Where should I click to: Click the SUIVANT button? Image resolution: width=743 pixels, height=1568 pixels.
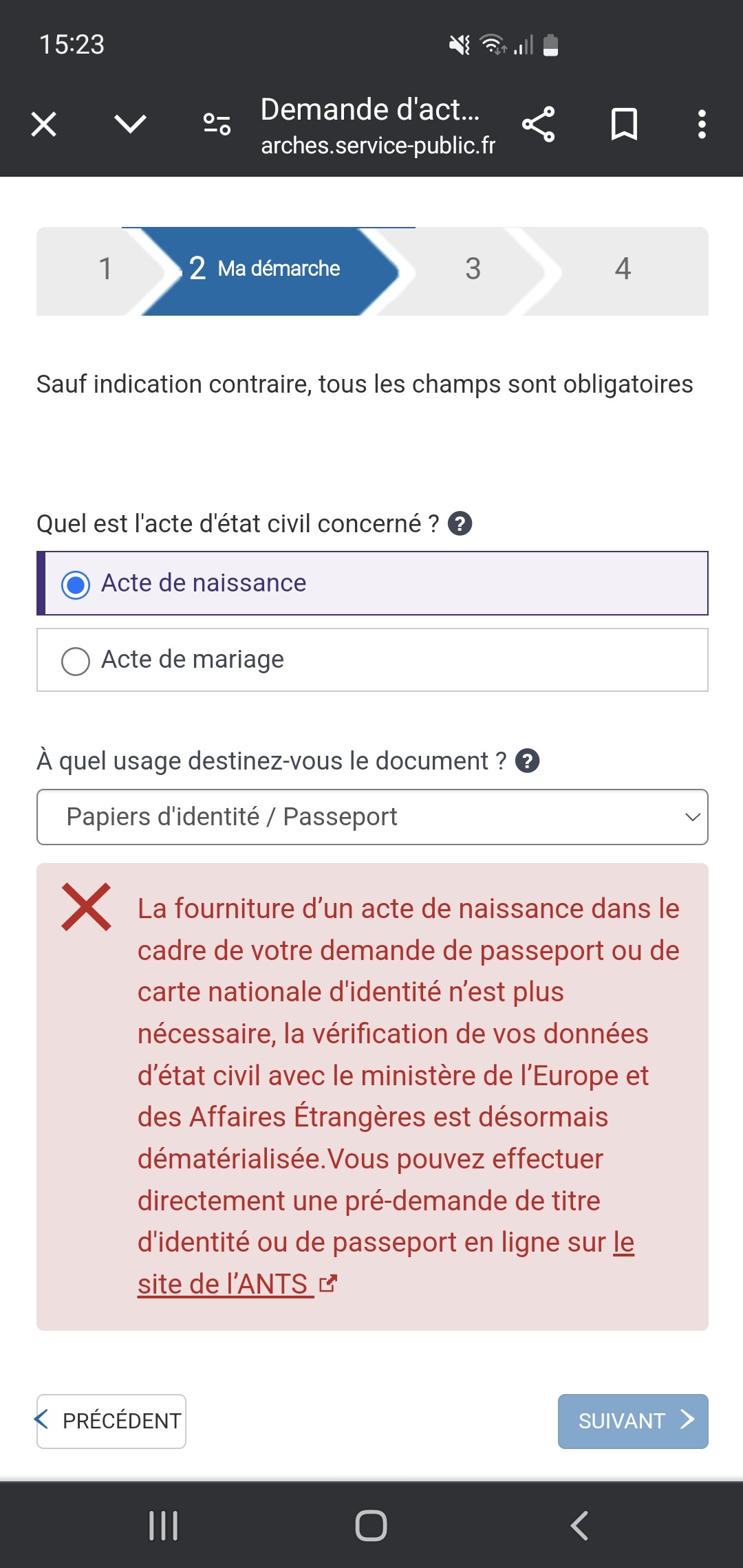coord(633,1421)
